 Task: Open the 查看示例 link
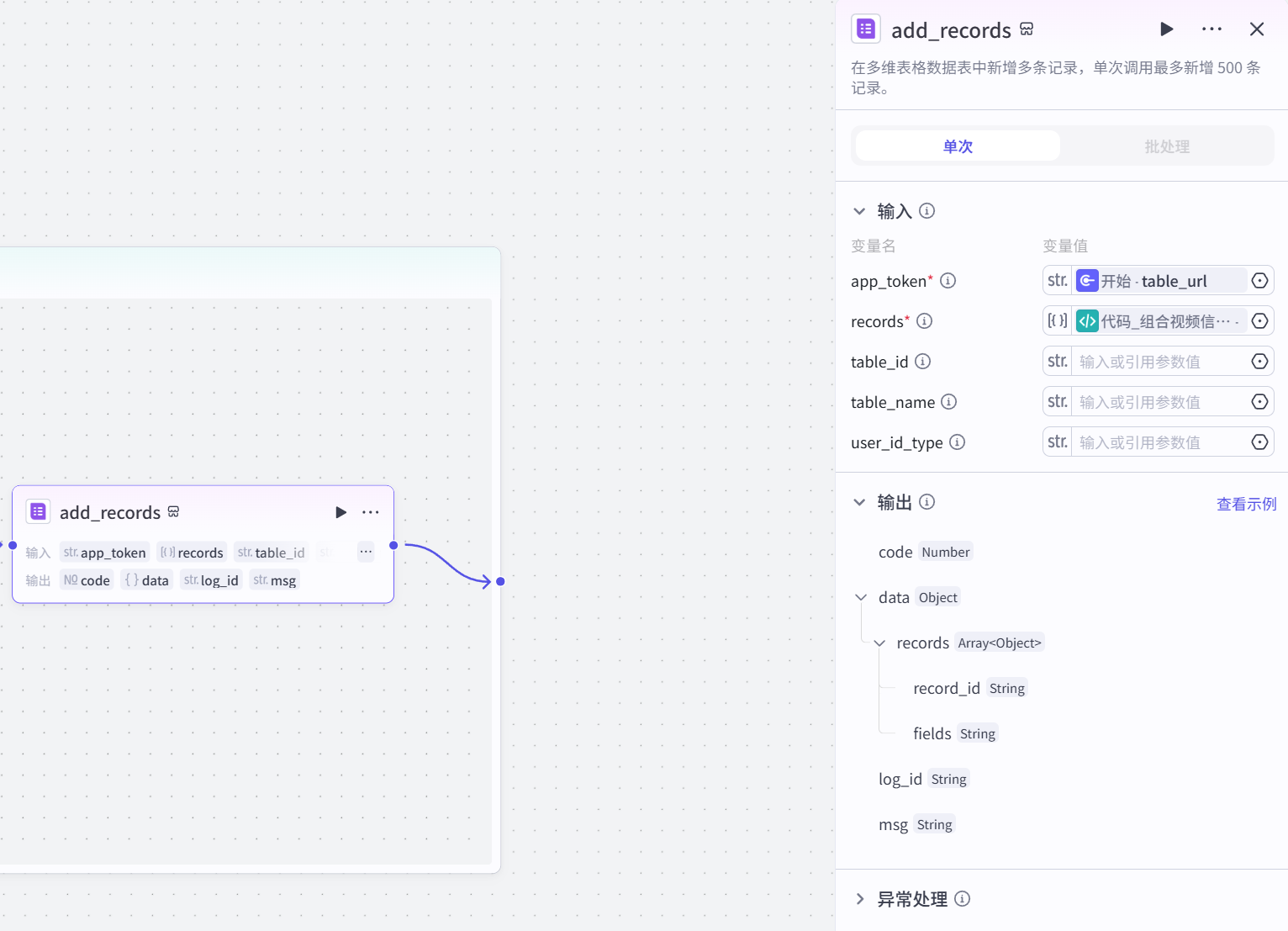(1246, 504)
